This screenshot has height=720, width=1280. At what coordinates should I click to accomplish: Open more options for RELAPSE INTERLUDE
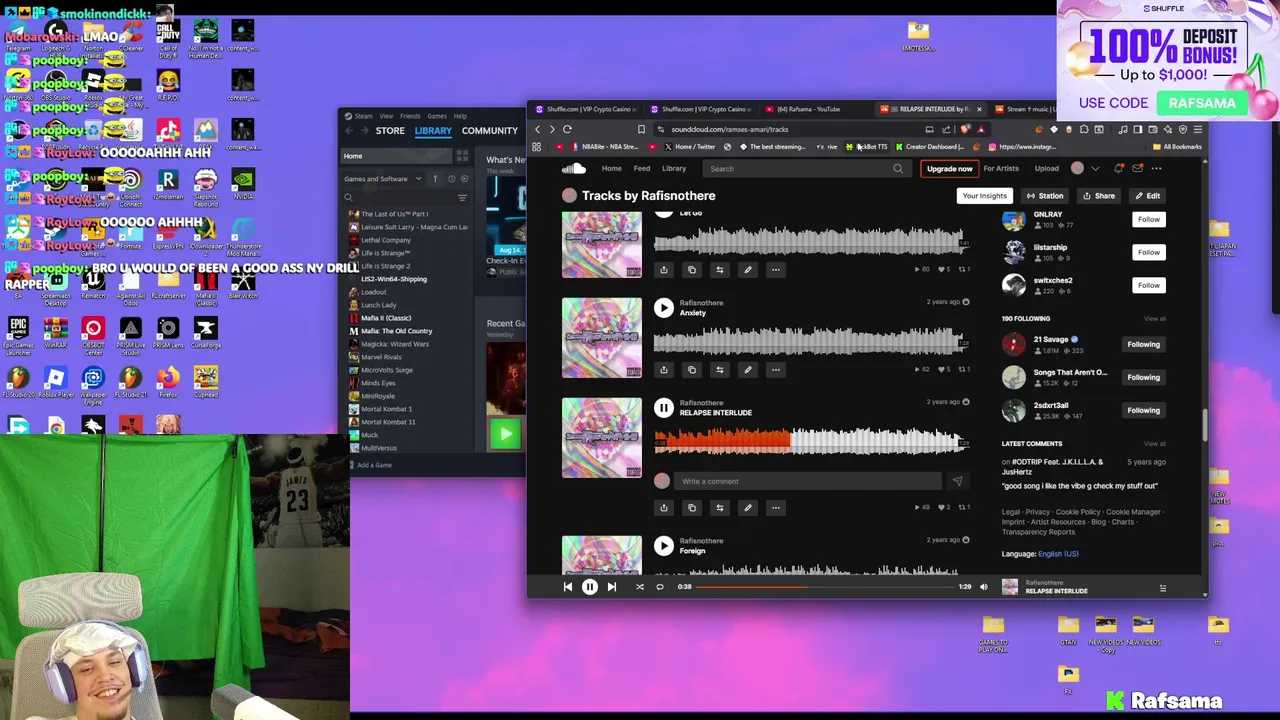point(775,508)
